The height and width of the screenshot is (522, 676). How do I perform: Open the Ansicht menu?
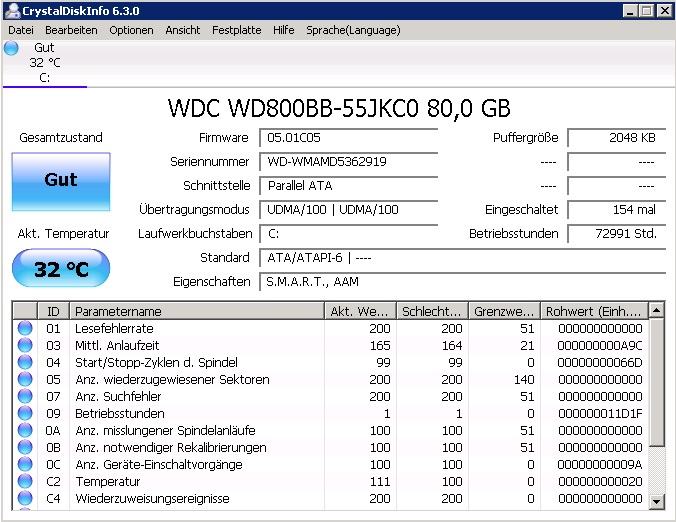click(x=182, y=30)
